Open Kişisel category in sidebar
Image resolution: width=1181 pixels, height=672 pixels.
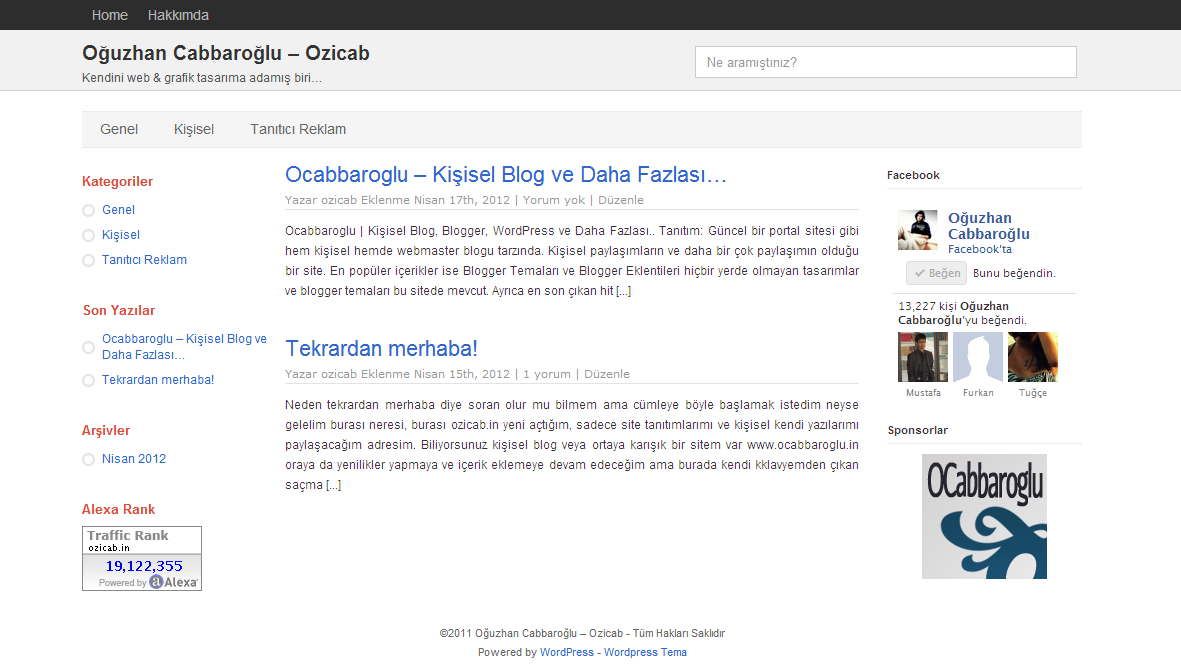coord(121,234)
